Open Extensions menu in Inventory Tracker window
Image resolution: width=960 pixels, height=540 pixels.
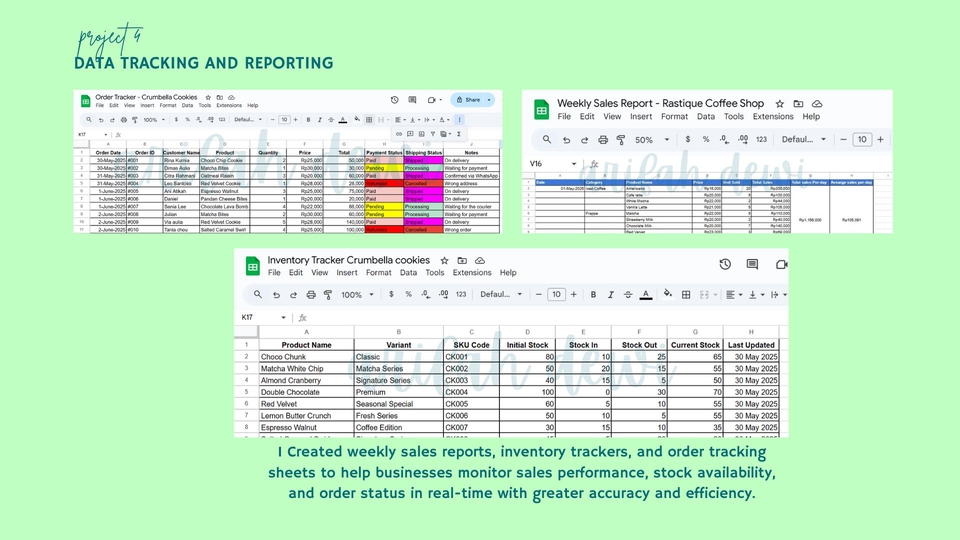pyautogui.click(x=471, y=272)
